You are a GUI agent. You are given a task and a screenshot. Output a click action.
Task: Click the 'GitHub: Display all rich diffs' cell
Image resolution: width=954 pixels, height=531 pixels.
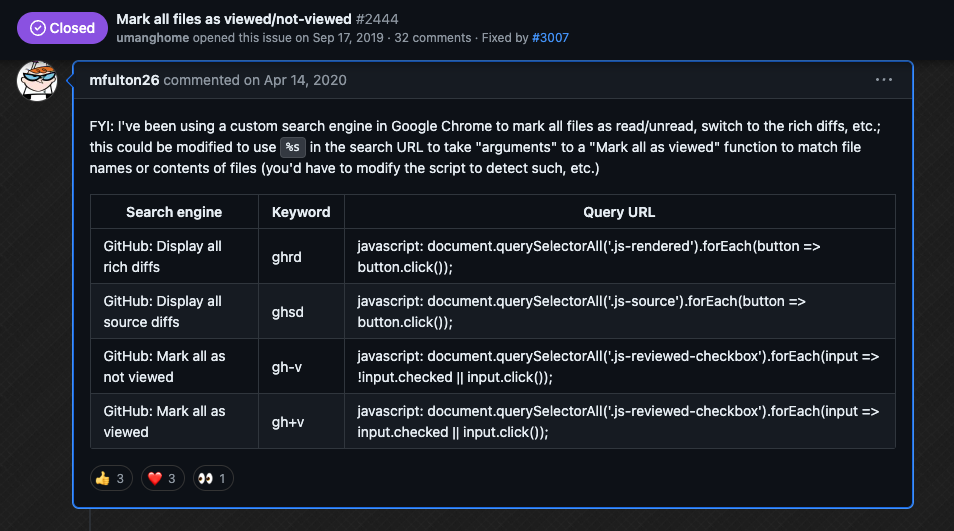point(174,256)
